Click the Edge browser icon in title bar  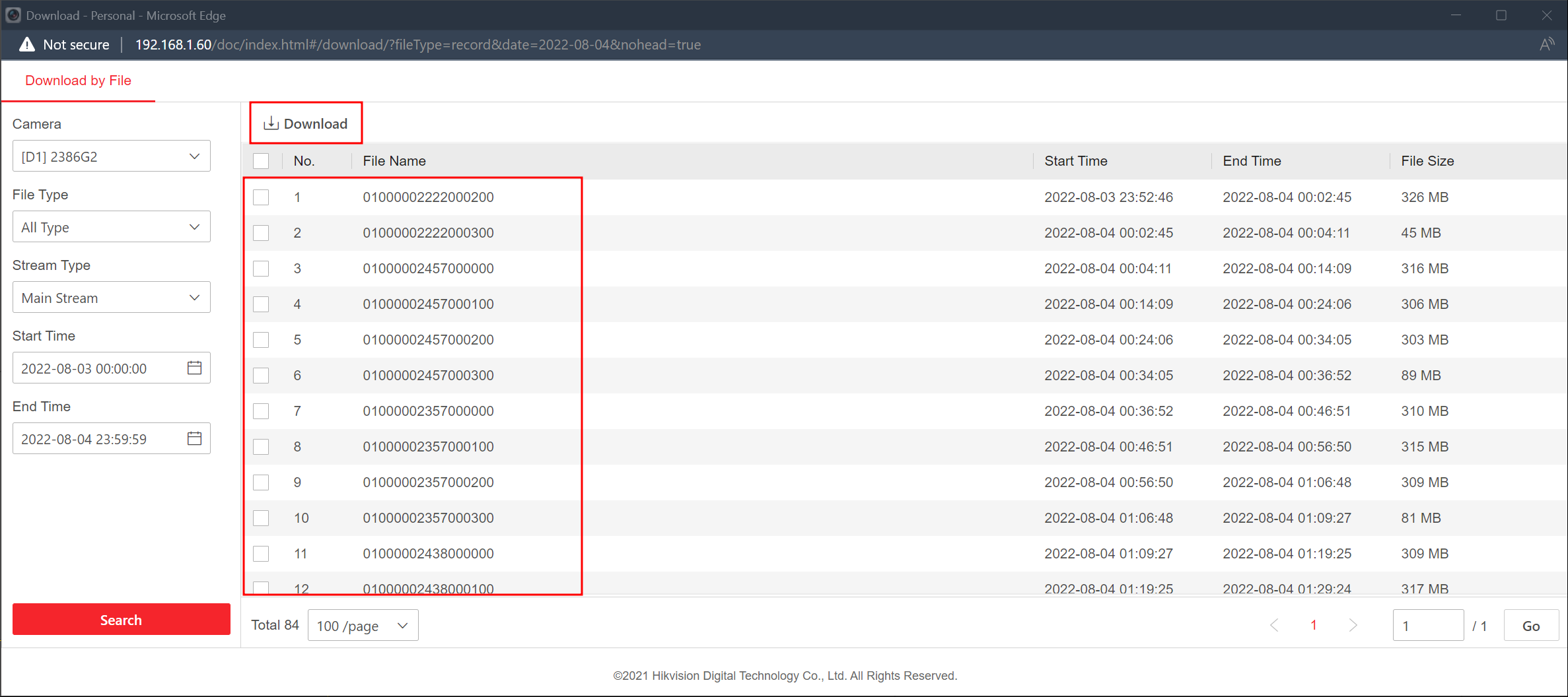(13, 15)
